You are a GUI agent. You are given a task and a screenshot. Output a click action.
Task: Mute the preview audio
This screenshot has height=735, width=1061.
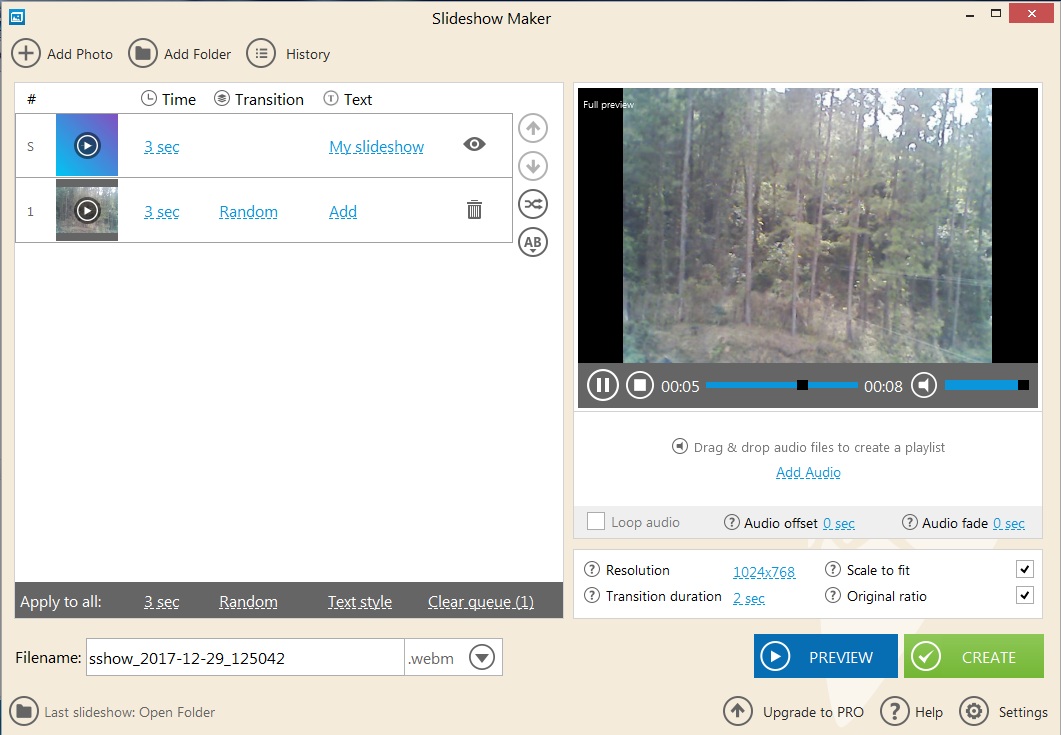[x=923, y=384]
